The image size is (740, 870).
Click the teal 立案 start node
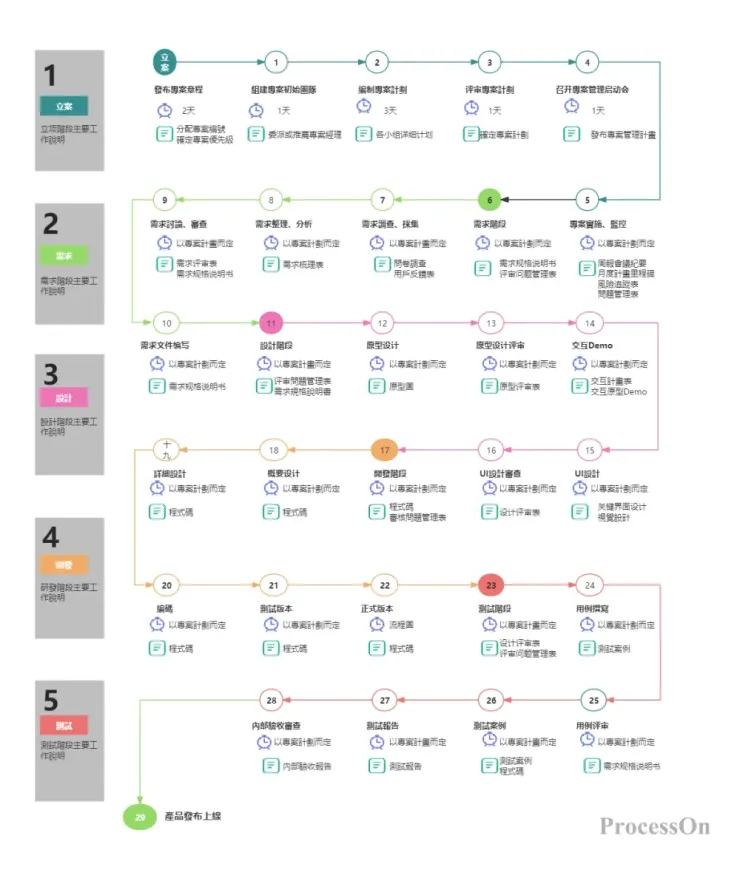(x=165, y=62)
